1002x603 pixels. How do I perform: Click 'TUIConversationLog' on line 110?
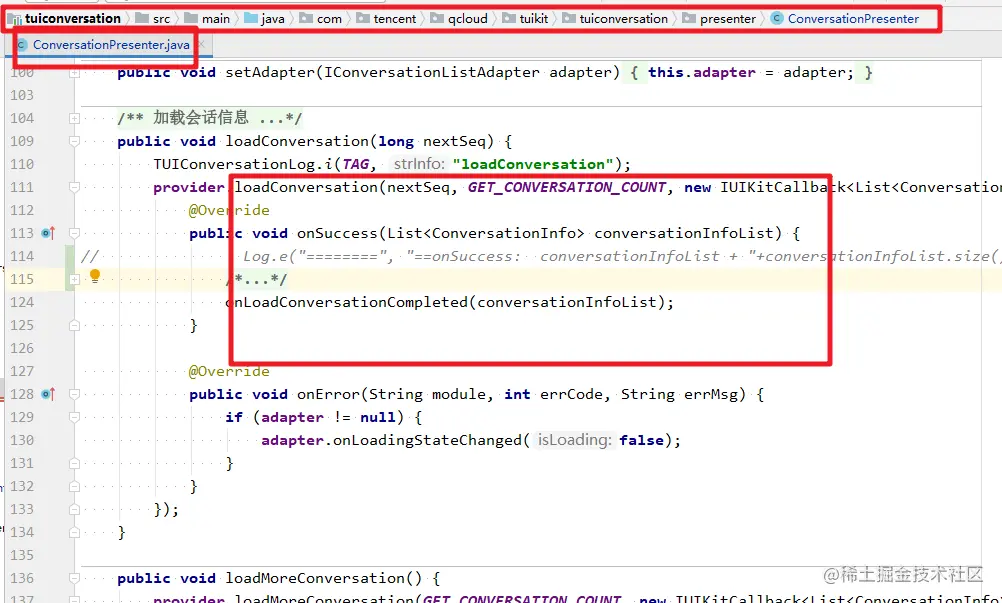click(234, 164)
